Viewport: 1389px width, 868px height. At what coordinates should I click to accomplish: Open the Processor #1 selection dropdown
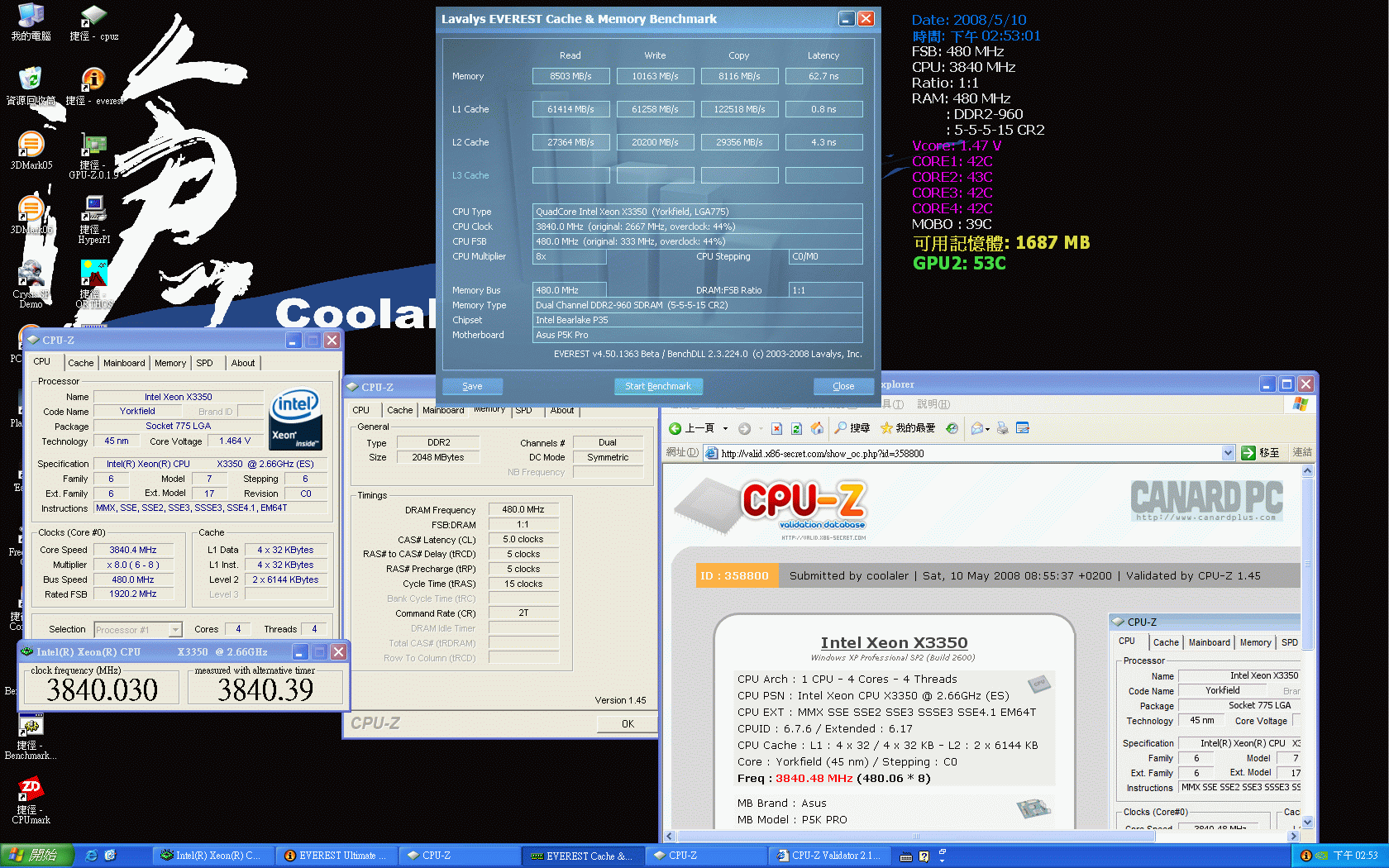pyautogui.click(x=175, y=630)
